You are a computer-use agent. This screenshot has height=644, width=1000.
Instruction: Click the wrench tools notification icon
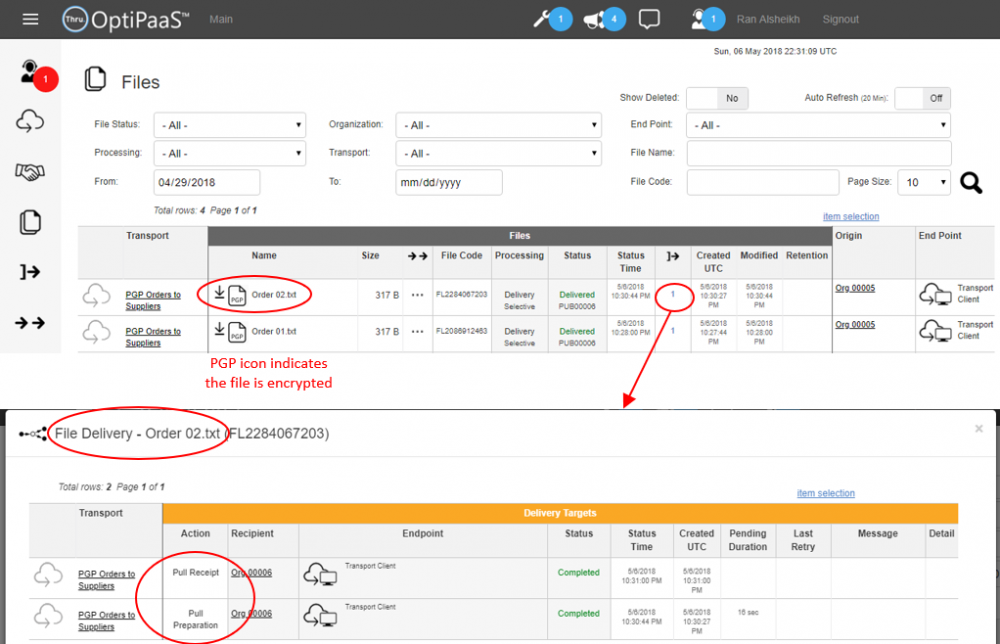tap(543, 19)
